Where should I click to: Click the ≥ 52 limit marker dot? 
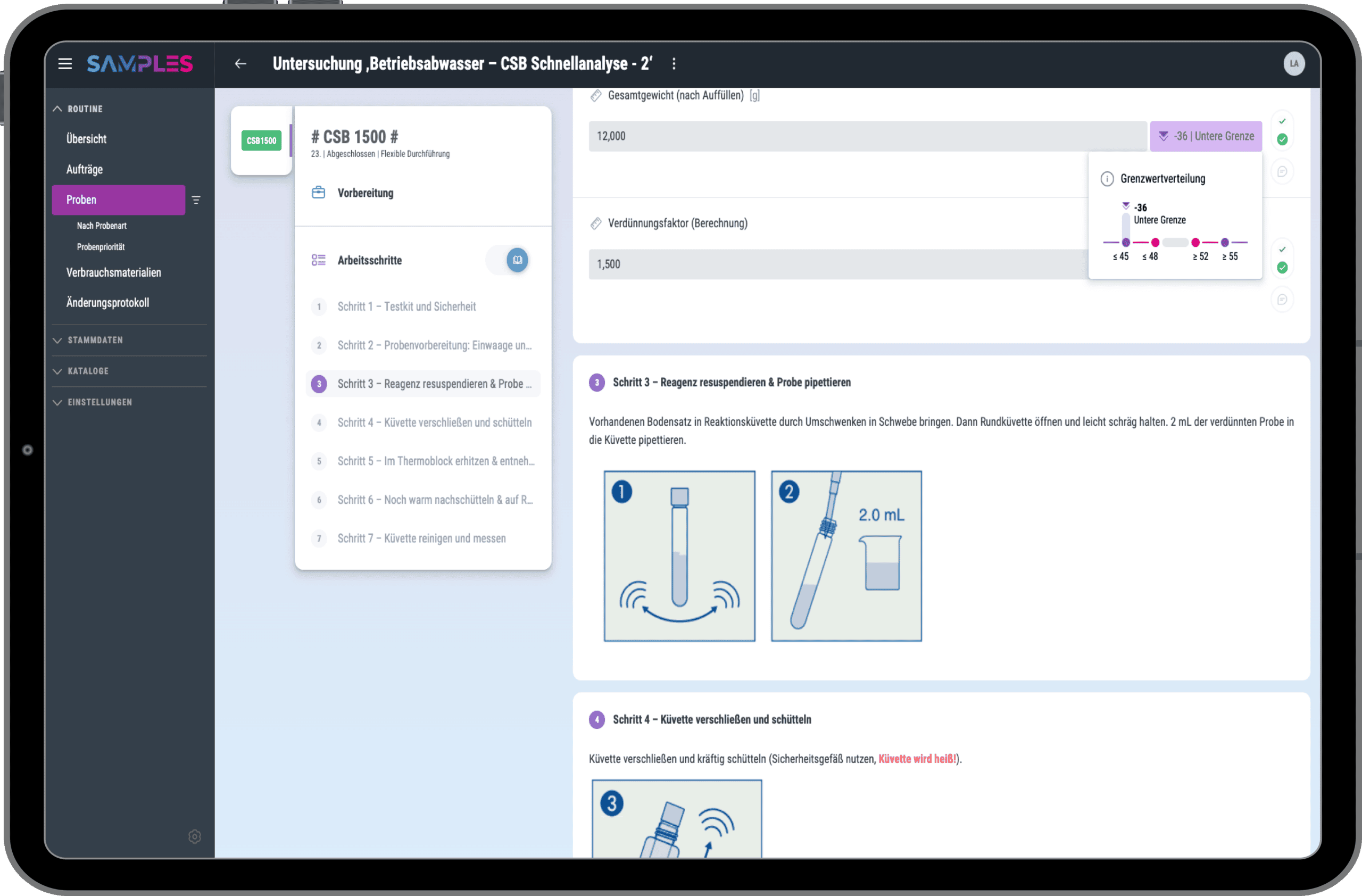pyautogui.click(x=1195, y=242)
